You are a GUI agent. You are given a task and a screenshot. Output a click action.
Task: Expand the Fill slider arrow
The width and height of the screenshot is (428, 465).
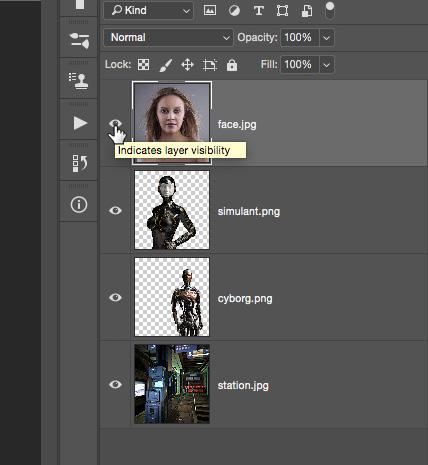point(326,64)
